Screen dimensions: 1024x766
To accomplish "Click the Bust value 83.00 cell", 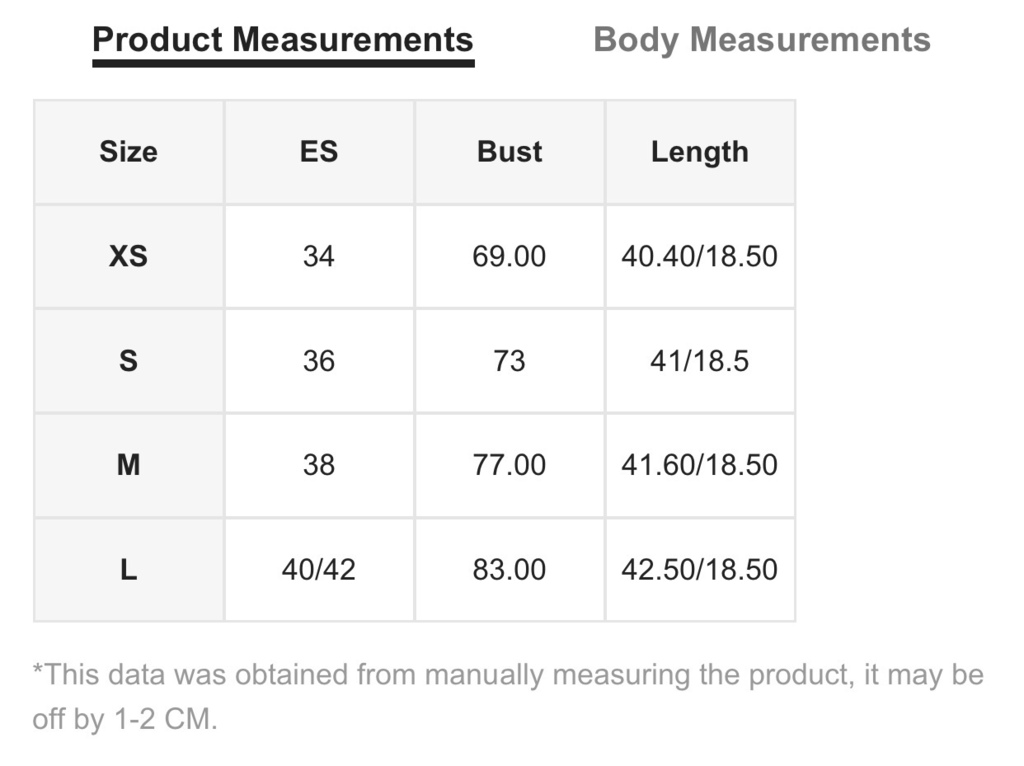I will 509,569.
